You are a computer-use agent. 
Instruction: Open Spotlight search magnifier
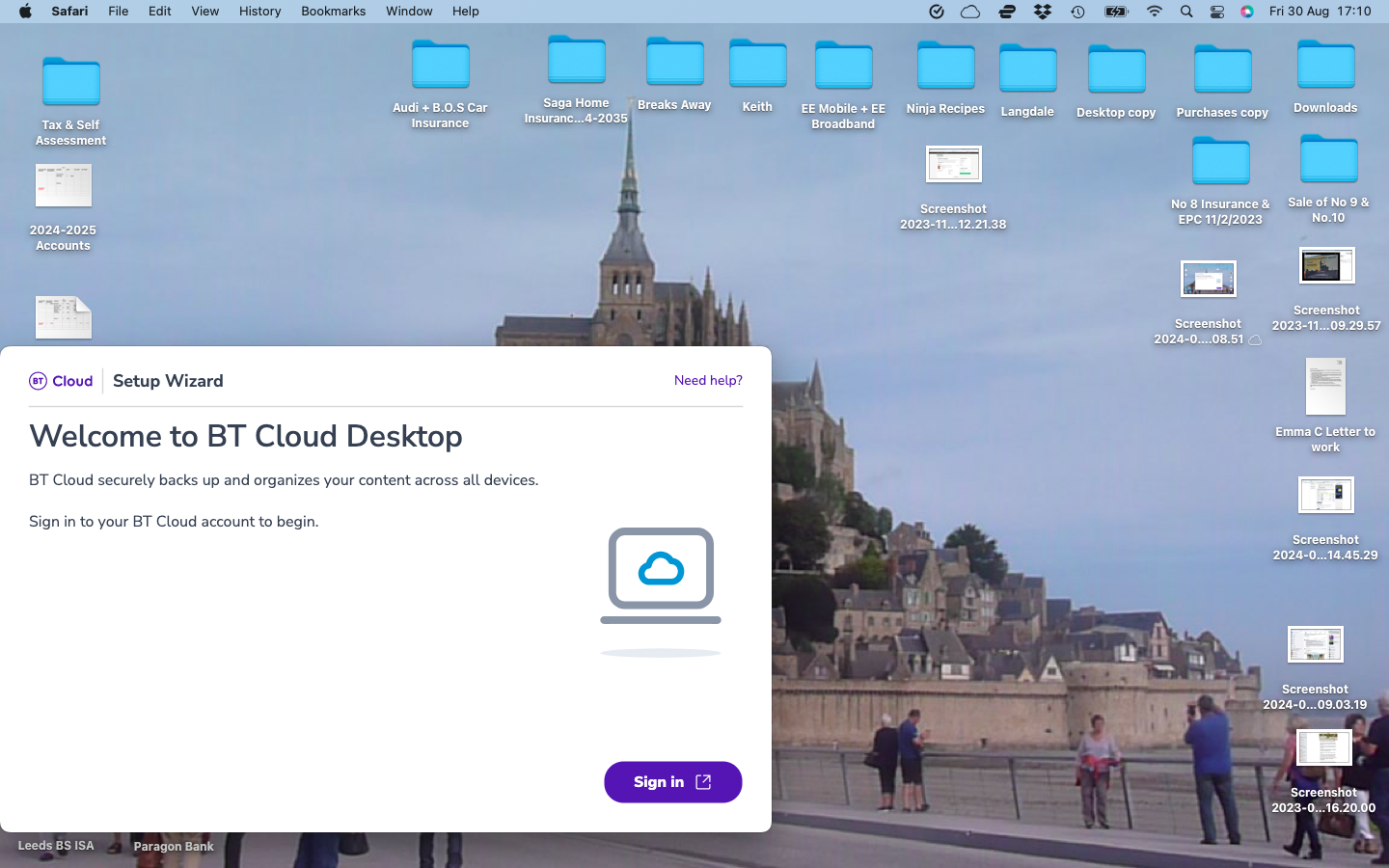click(1186, 12)
